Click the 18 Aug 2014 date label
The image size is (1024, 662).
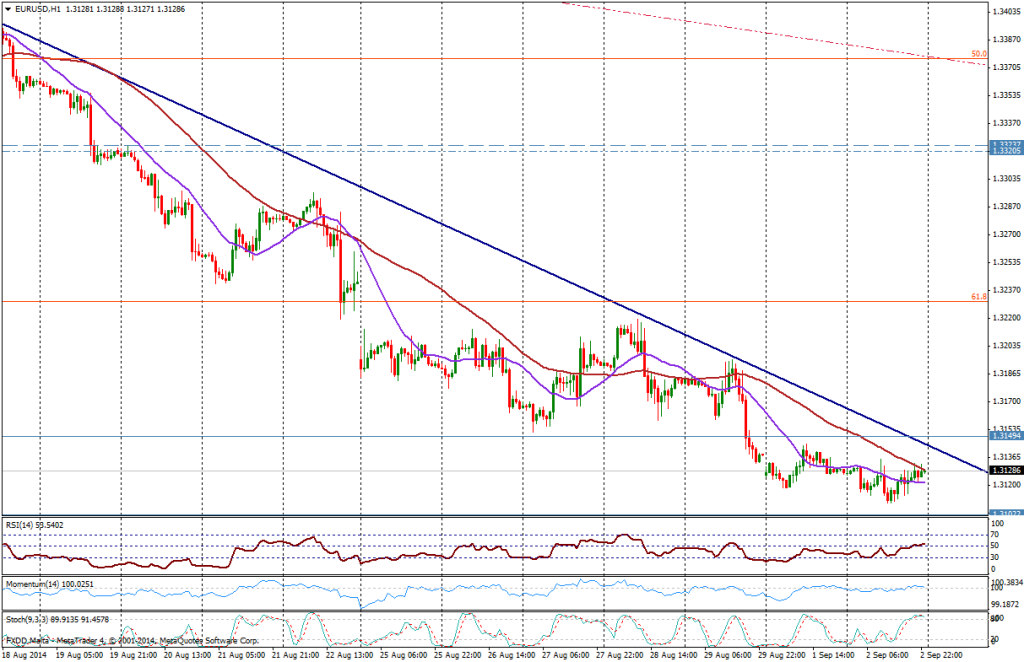pyautogui.click(x=25, y=654)
